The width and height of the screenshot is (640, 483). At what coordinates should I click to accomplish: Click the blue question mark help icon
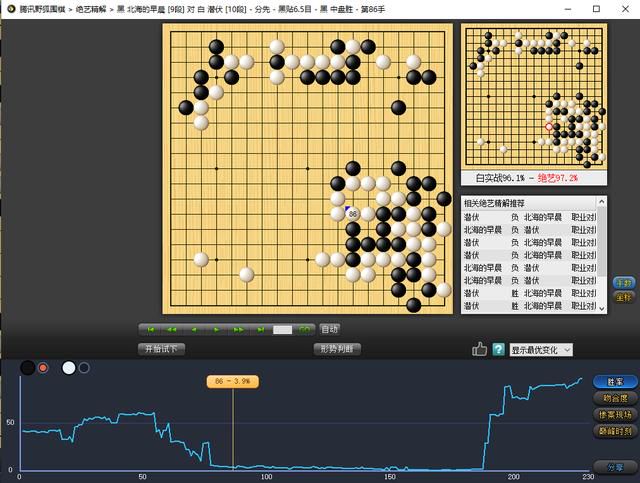click(498, 349)
